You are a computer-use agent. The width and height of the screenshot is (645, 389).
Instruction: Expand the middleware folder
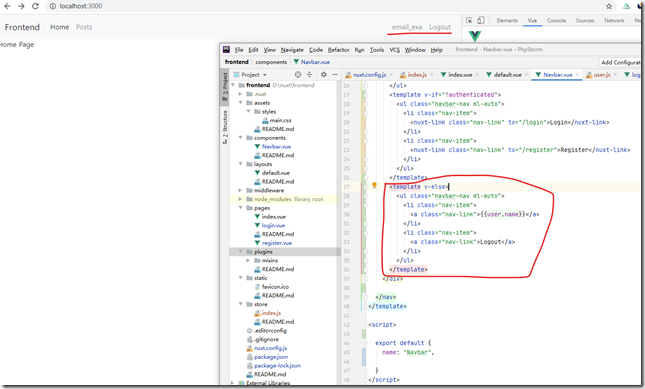(x=240, y=190)
